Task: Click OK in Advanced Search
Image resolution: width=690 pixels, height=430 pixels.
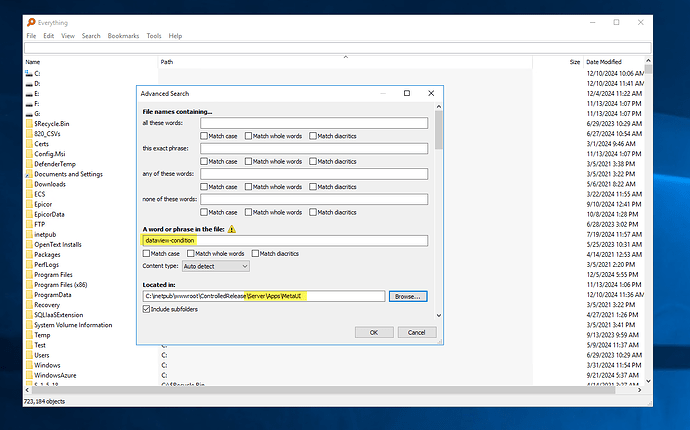Action: (x=374, y=332)
